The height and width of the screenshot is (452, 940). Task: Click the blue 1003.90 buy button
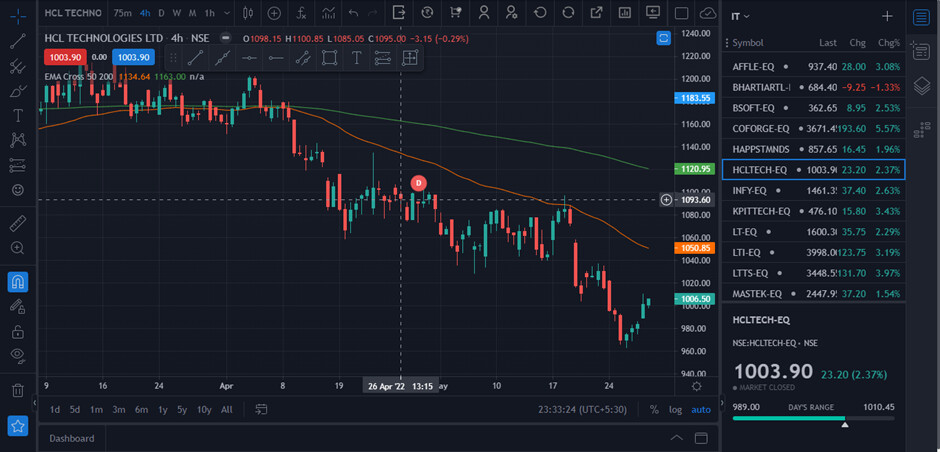point(133,57)
